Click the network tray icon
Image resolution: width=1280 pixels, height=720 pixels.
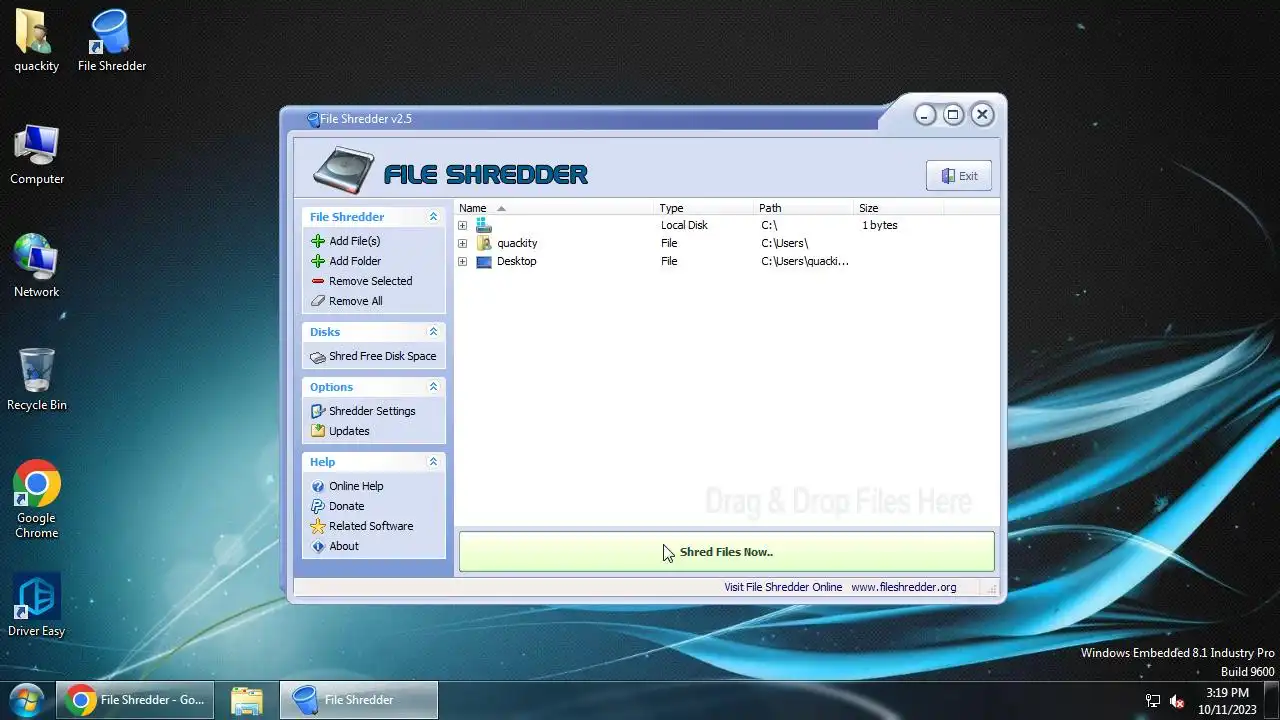(1153, 701)
